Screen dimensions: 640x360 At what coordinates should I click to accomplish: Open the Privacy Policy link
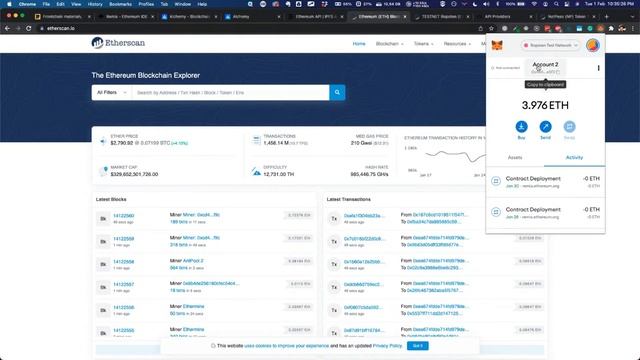coord(387,346)
